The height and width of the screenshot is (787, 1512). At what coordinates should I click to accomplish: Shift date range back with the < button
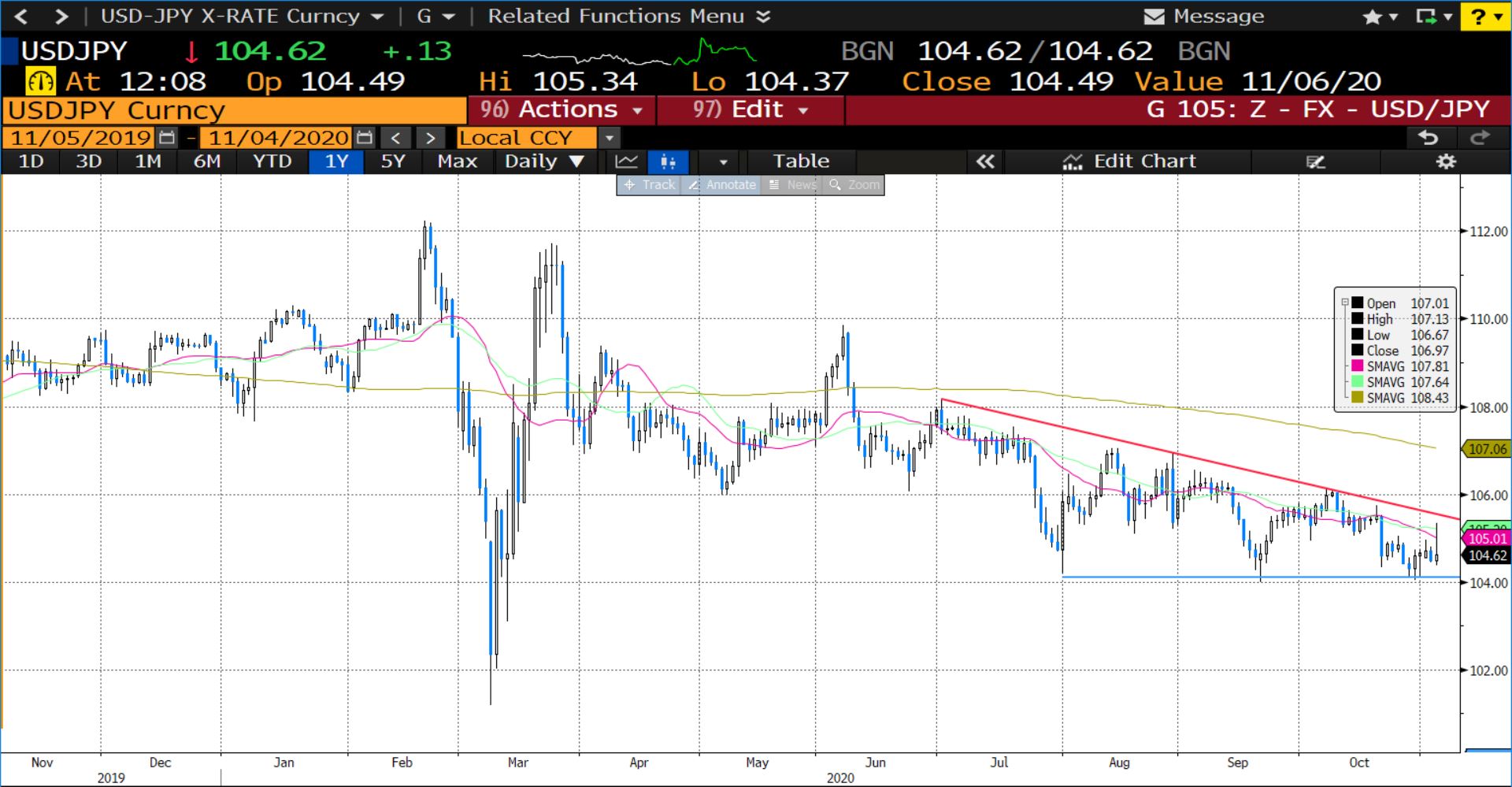pyautogui.click(x=396, y=138)
